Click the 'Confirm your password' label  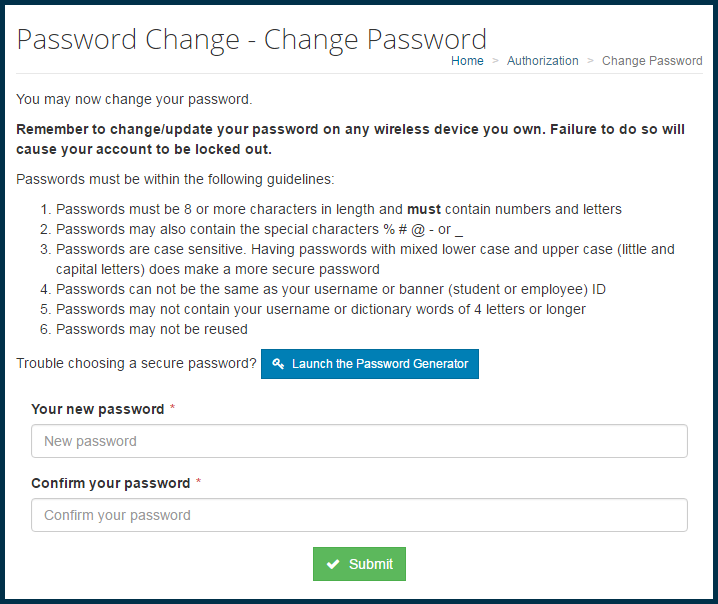tap(111, 483)
